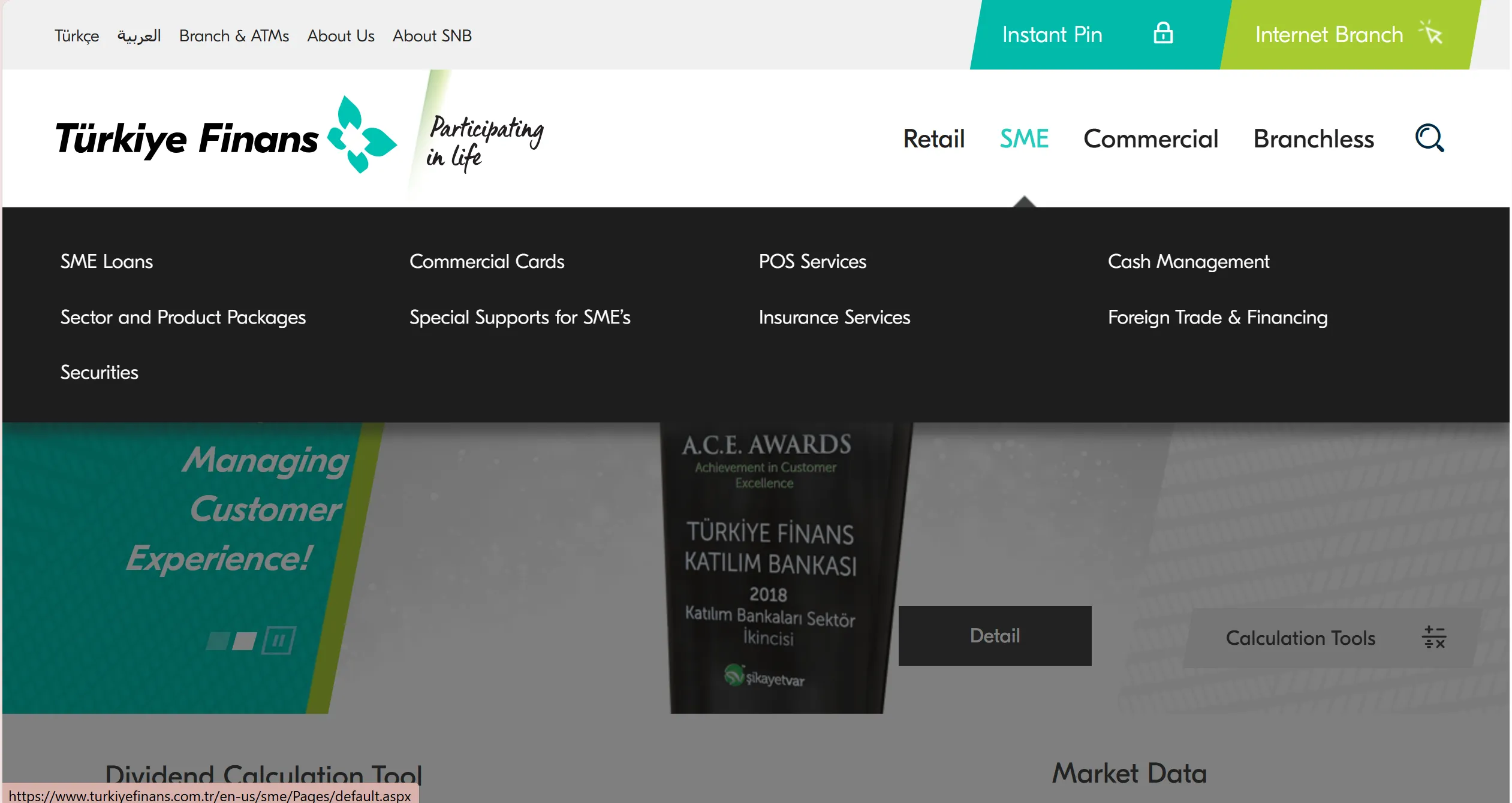The image size is (1512, 803).
Task: Open the Retail menu
Action: 933,139
